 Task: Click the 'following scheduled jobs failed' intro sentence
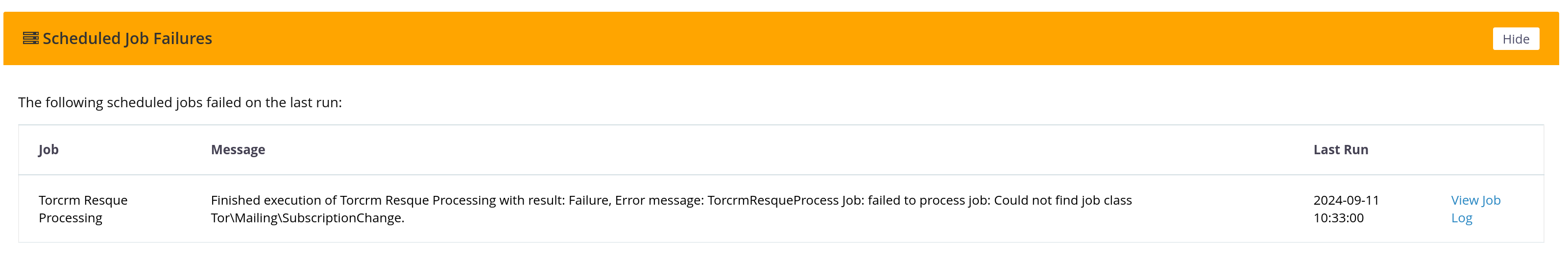(180, 102)
